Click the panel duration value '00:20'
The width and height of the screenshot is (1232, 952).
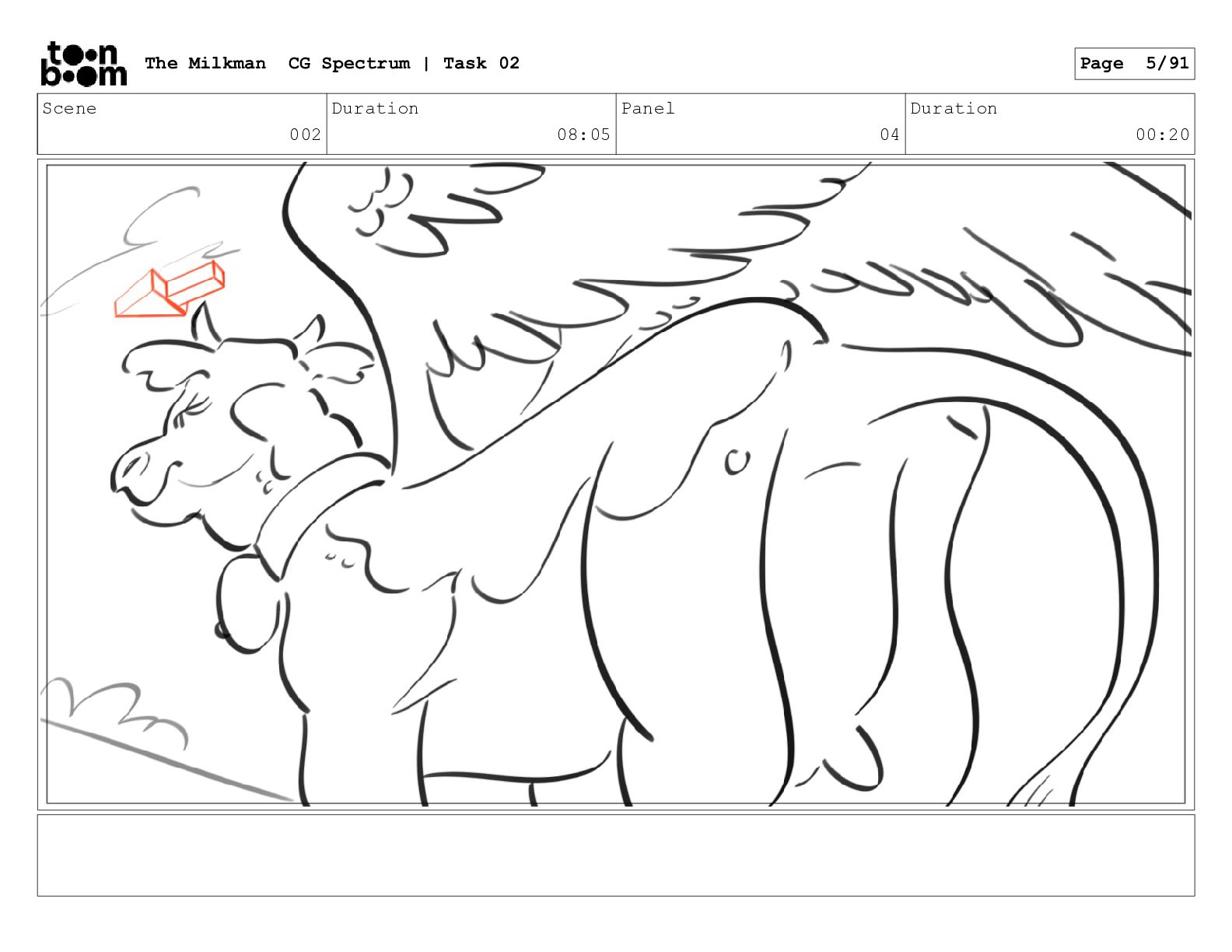tap(1162, 135)
